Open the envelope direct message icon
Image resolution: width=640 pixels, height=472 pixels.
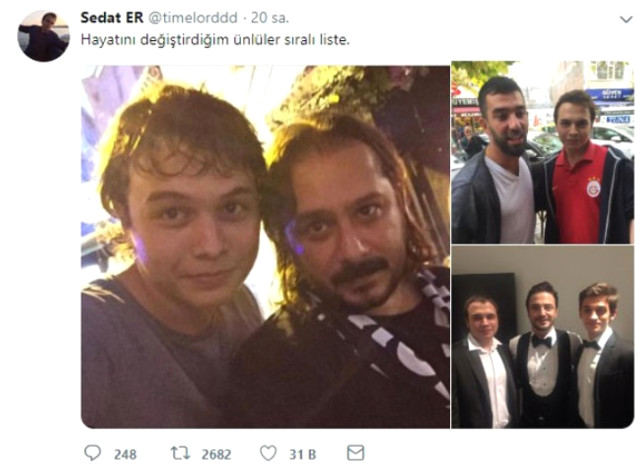pos(355,453)
